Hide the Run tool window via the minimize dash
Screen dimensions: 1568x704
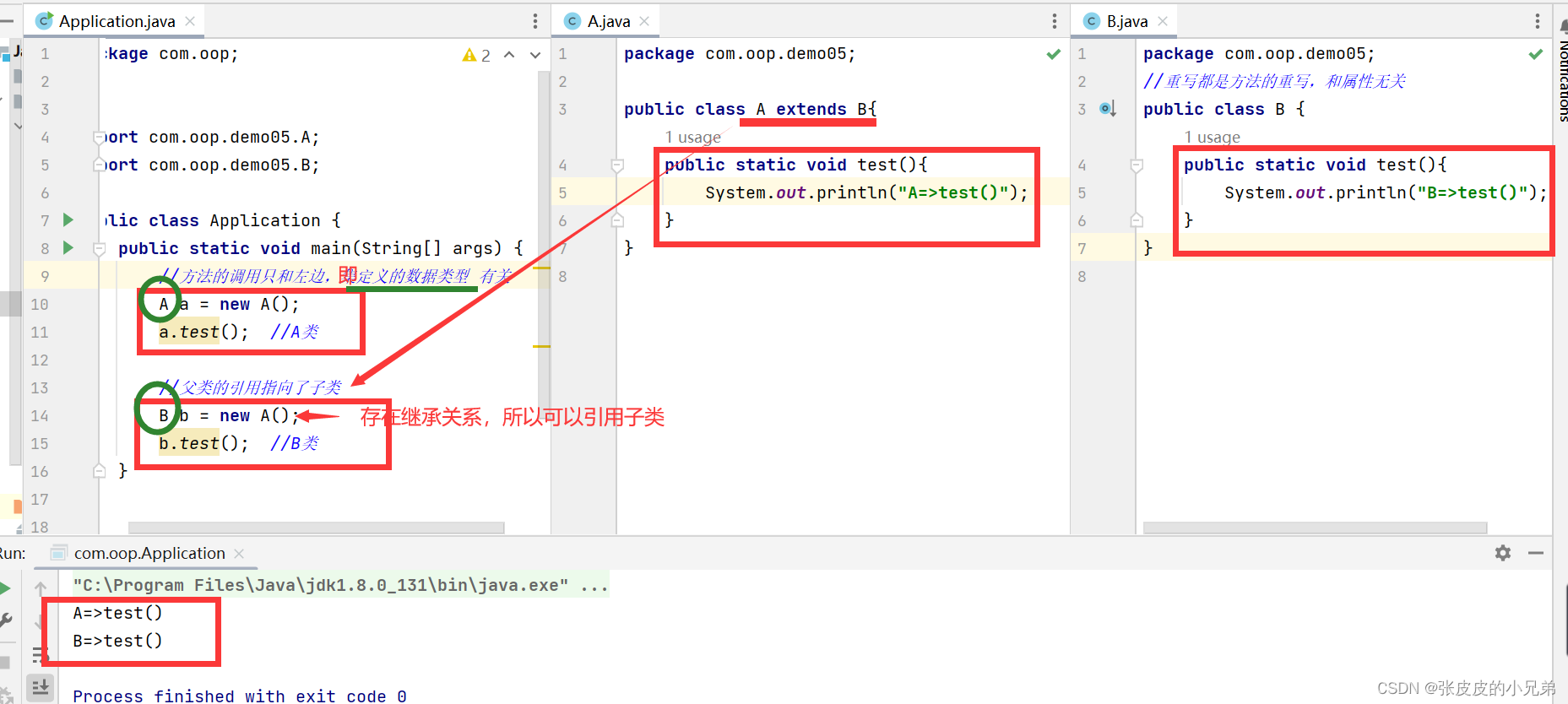(x=1536, y=553)
